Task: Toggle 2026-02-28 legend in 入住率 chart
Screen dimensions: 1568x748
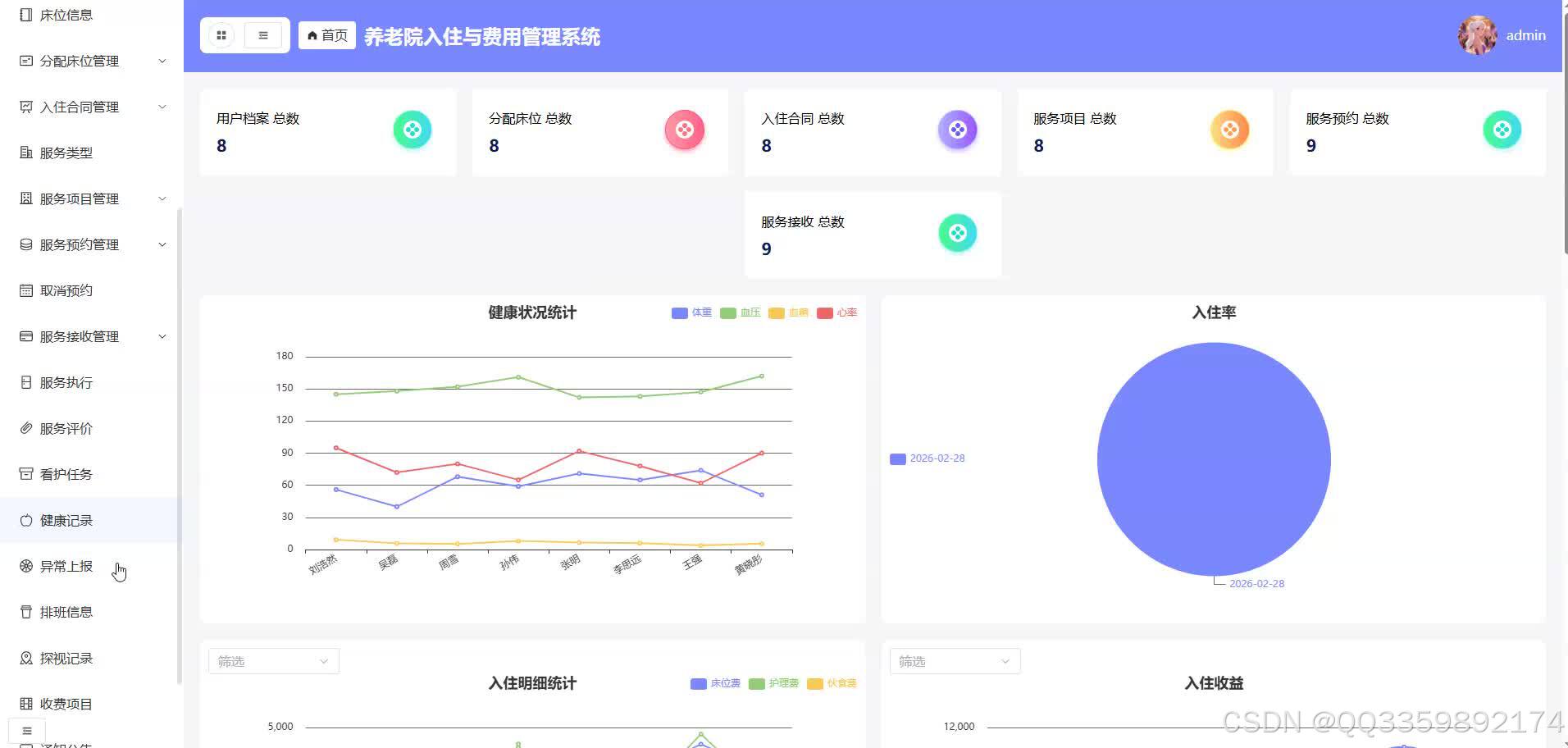Action: pyautogui.click(x=928, y=458)
